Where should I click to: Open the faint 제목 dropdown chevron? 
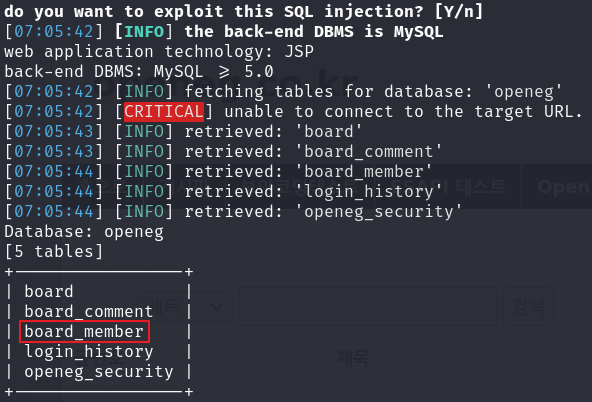point(216,307)
